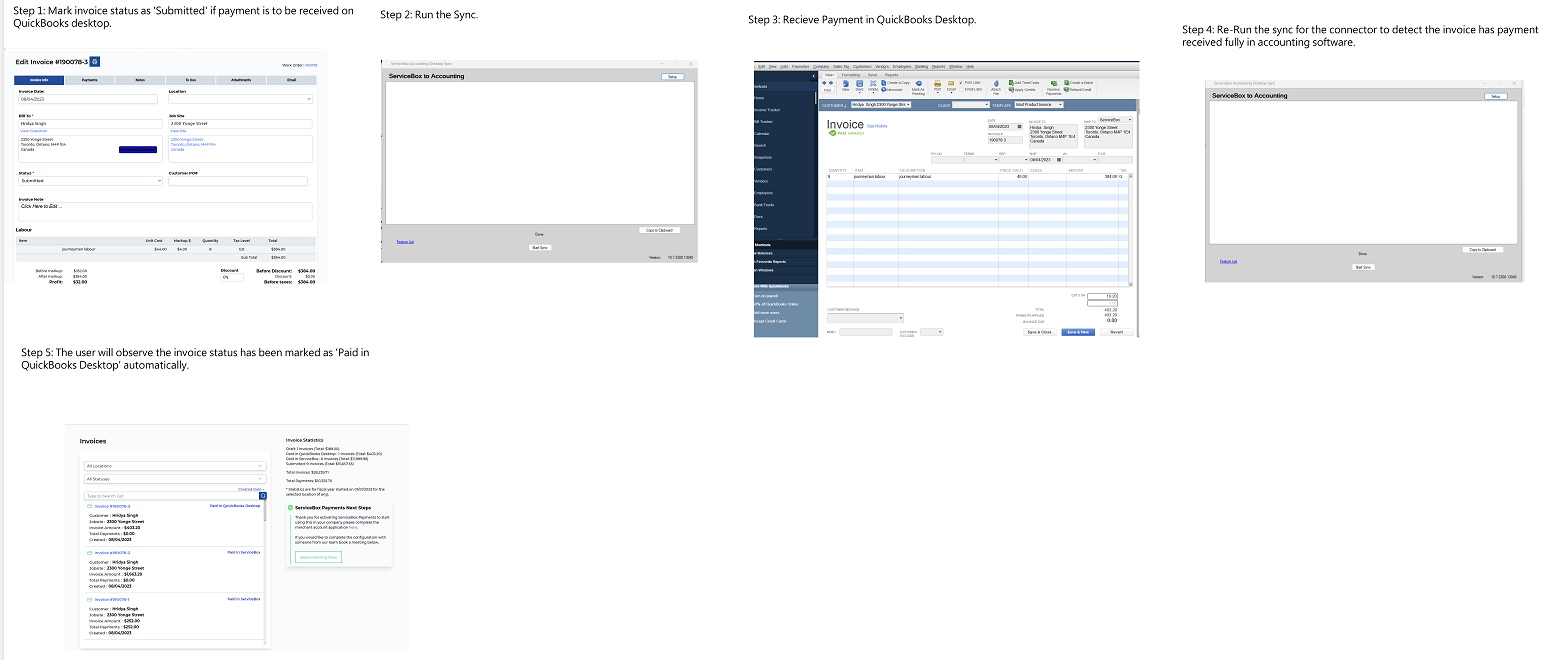Open the All Statuses filter dropdown
The image size is (1542, 660).
pos(175,479)
